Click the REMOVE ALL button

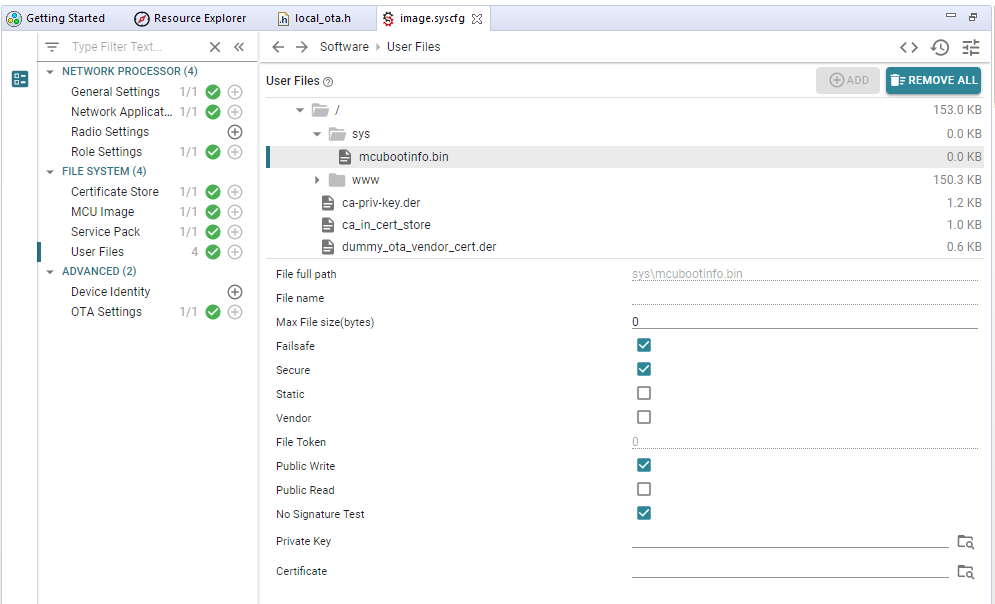pos(933,80)
